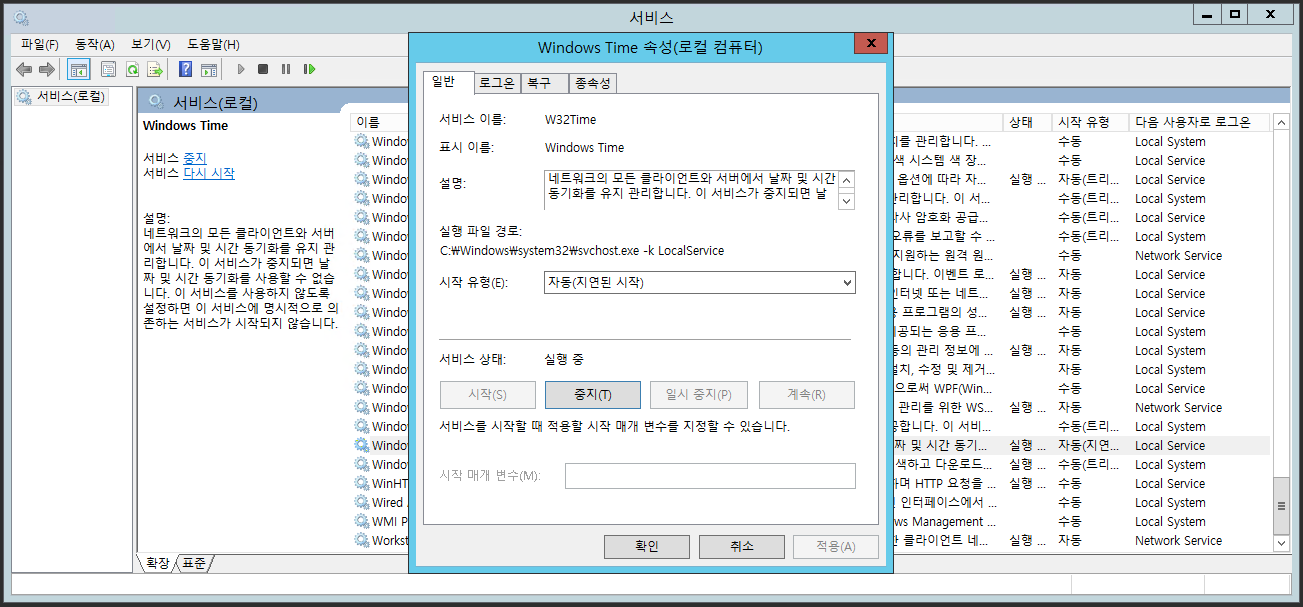Image resolution: width=1303 pixels, height=607 pixels.
Task: Click the 시작 유형 column header
Action: pyautogui.click(x=1090, y=122)
